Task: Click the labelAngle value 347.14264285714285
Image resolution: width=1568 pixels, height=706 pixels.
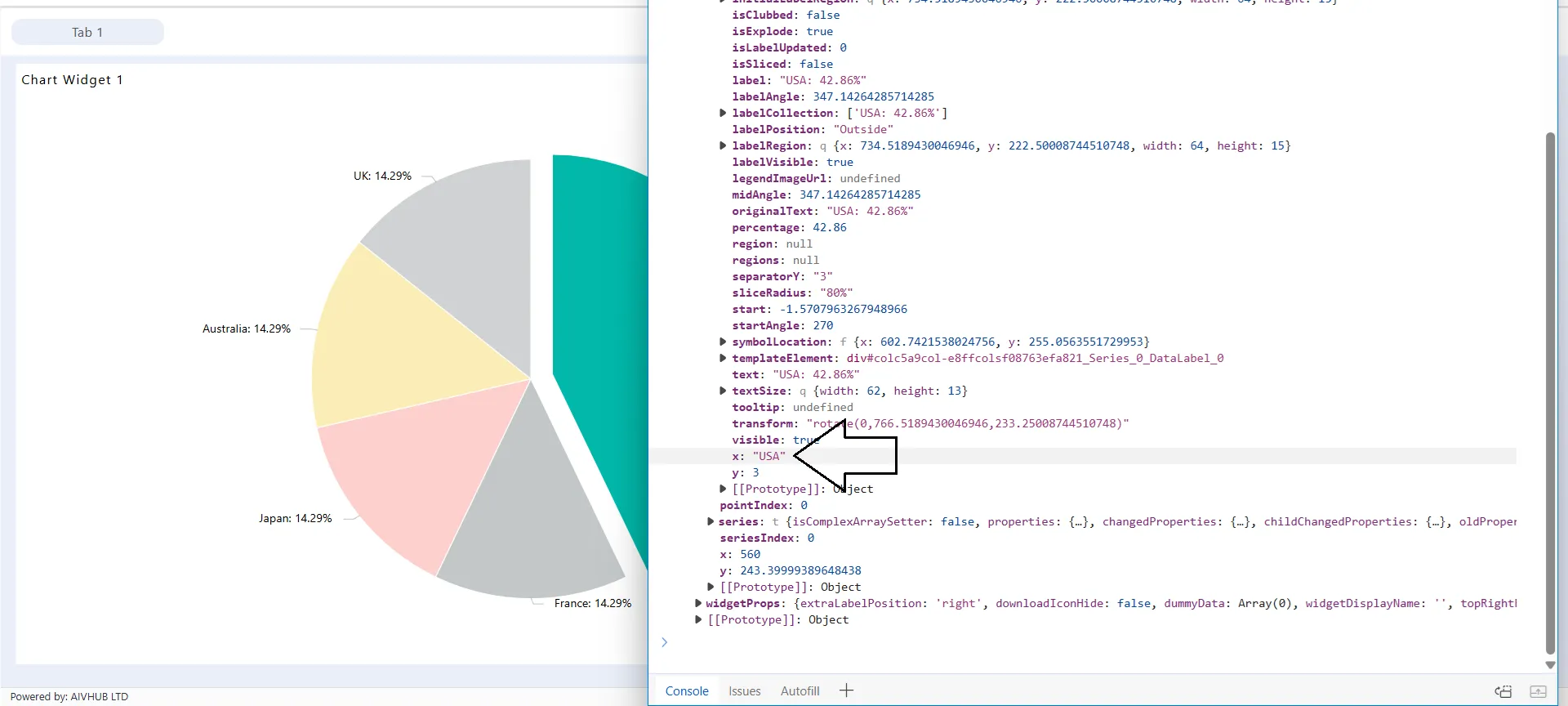Action: pyautogui.click(x=873, y=96)
